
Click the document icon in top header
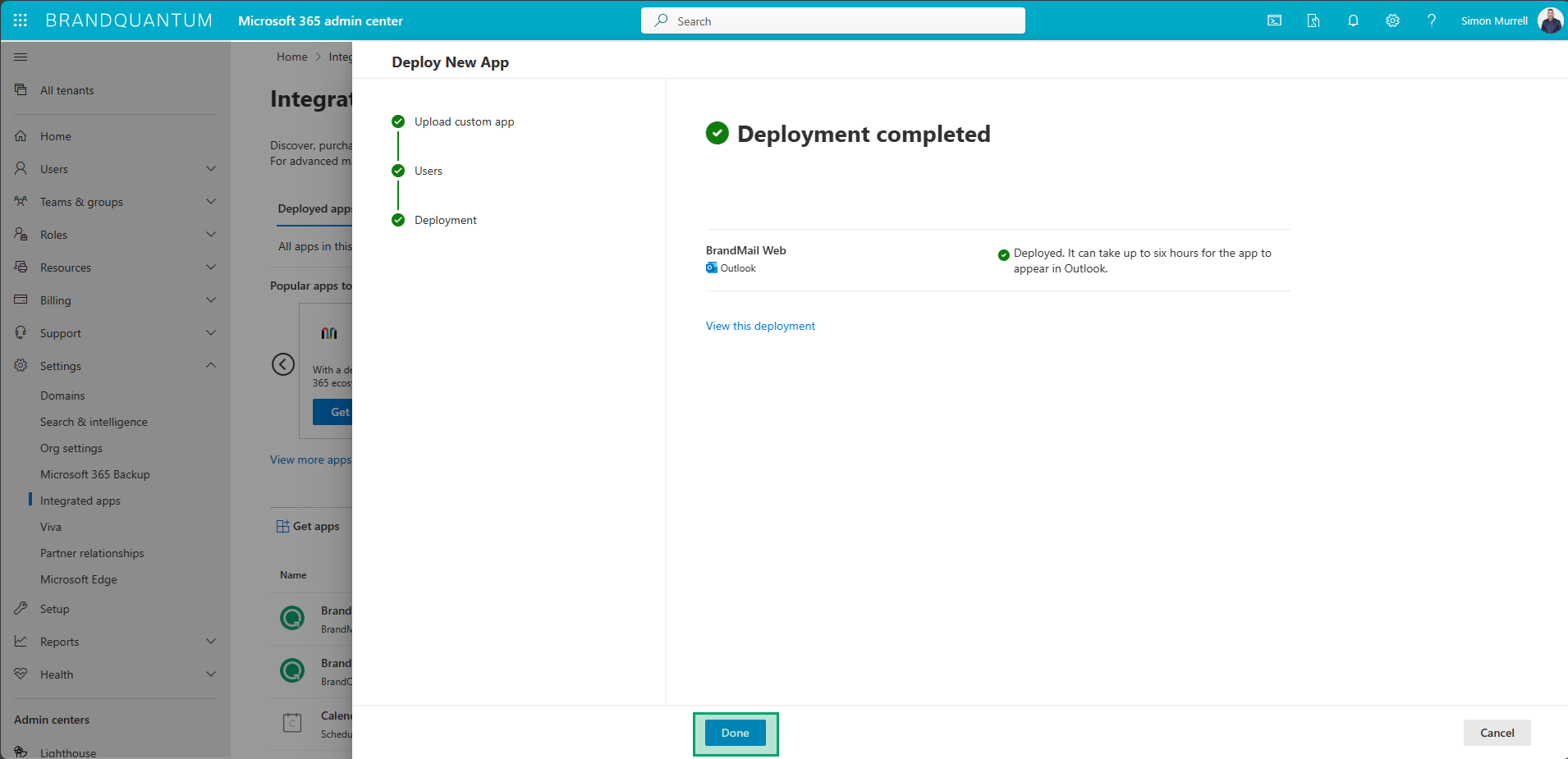click(1314, 21)
